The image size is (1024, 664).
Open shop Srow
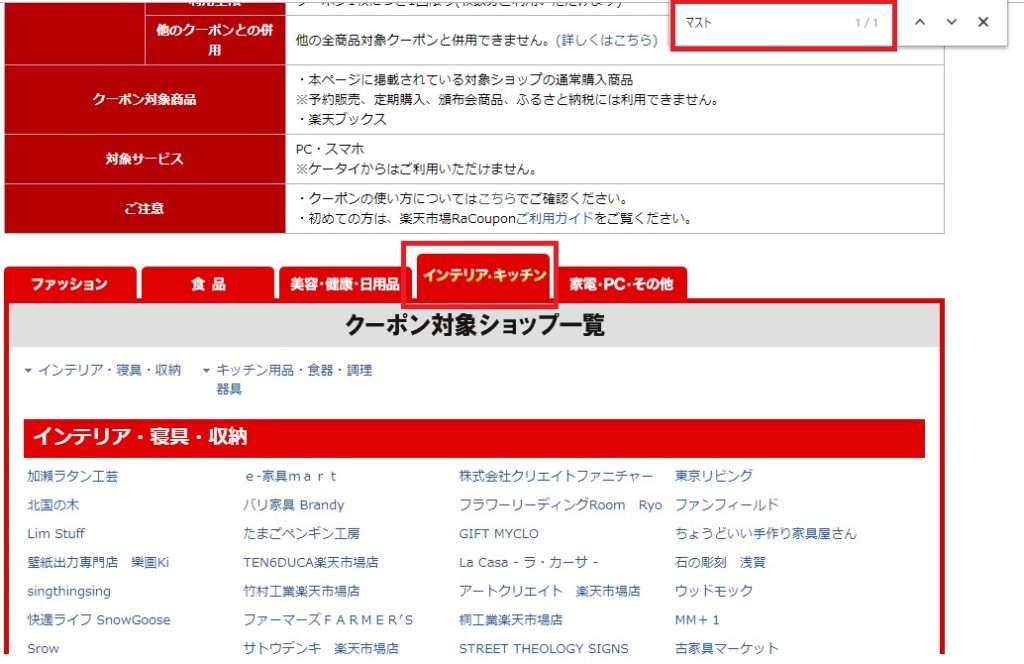click(x=43, y=648)
